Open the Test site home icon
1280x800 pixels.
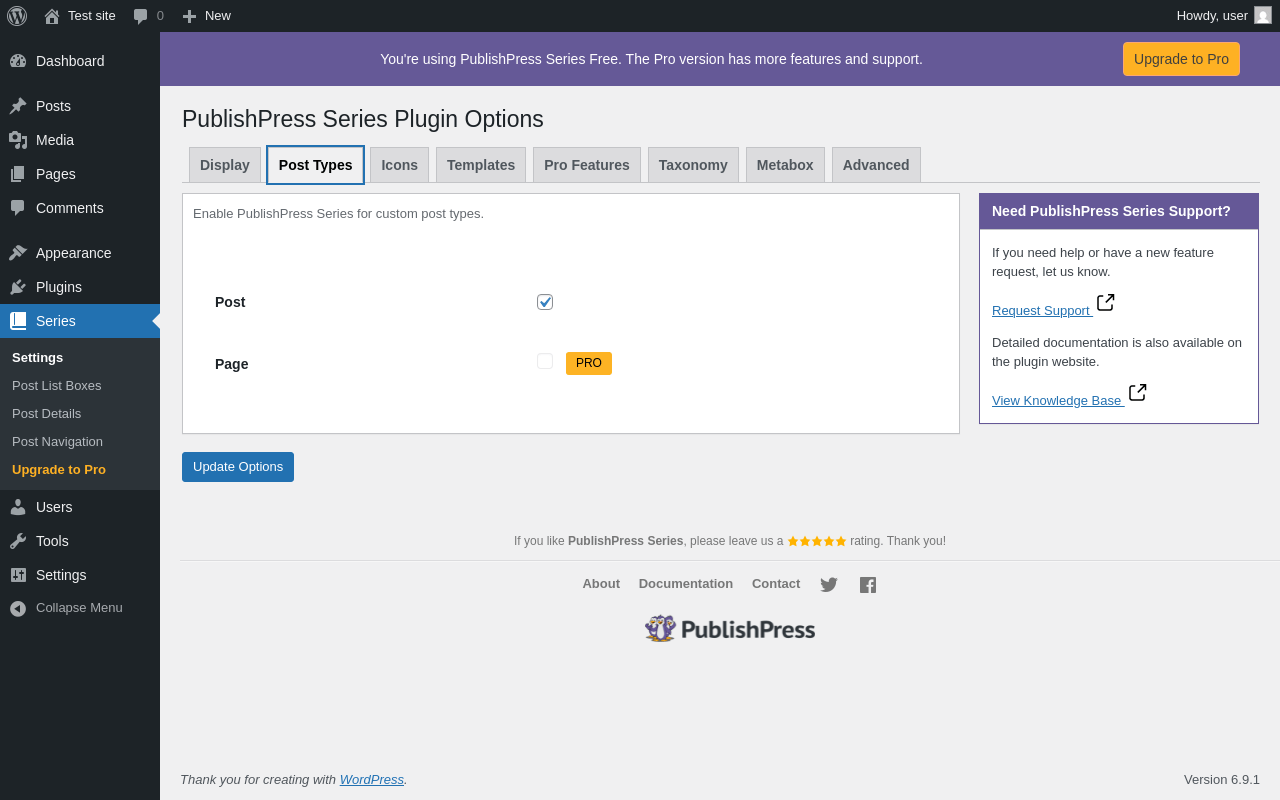pyautogui.click(x=52, y=16)
